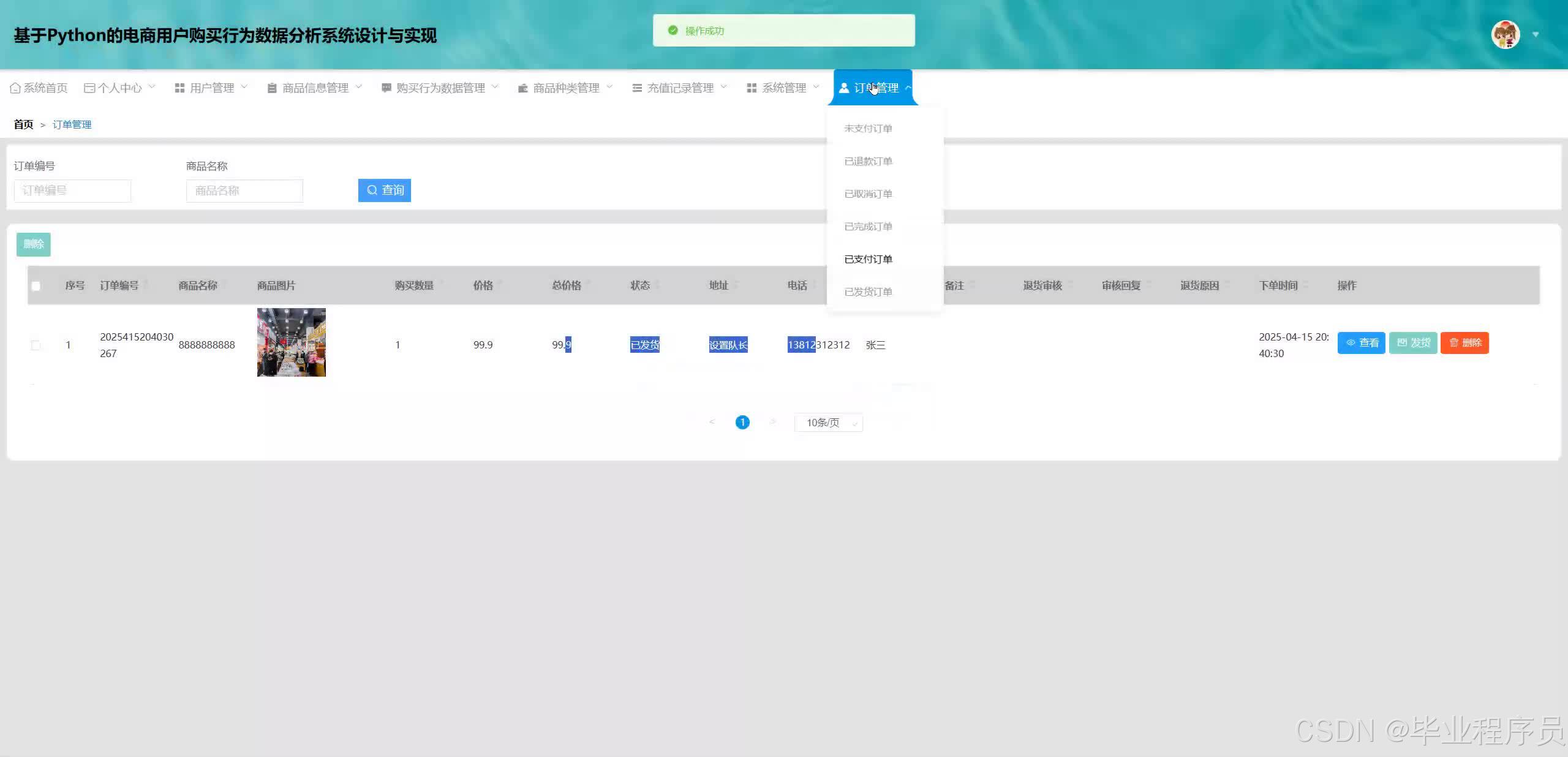
Task: Click the list icon for 充值记录管理
Action: (637, 88)
